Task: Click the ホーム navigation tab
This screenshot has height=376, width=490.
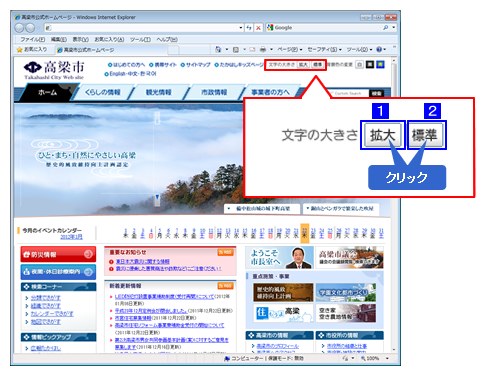Action: 48,92
